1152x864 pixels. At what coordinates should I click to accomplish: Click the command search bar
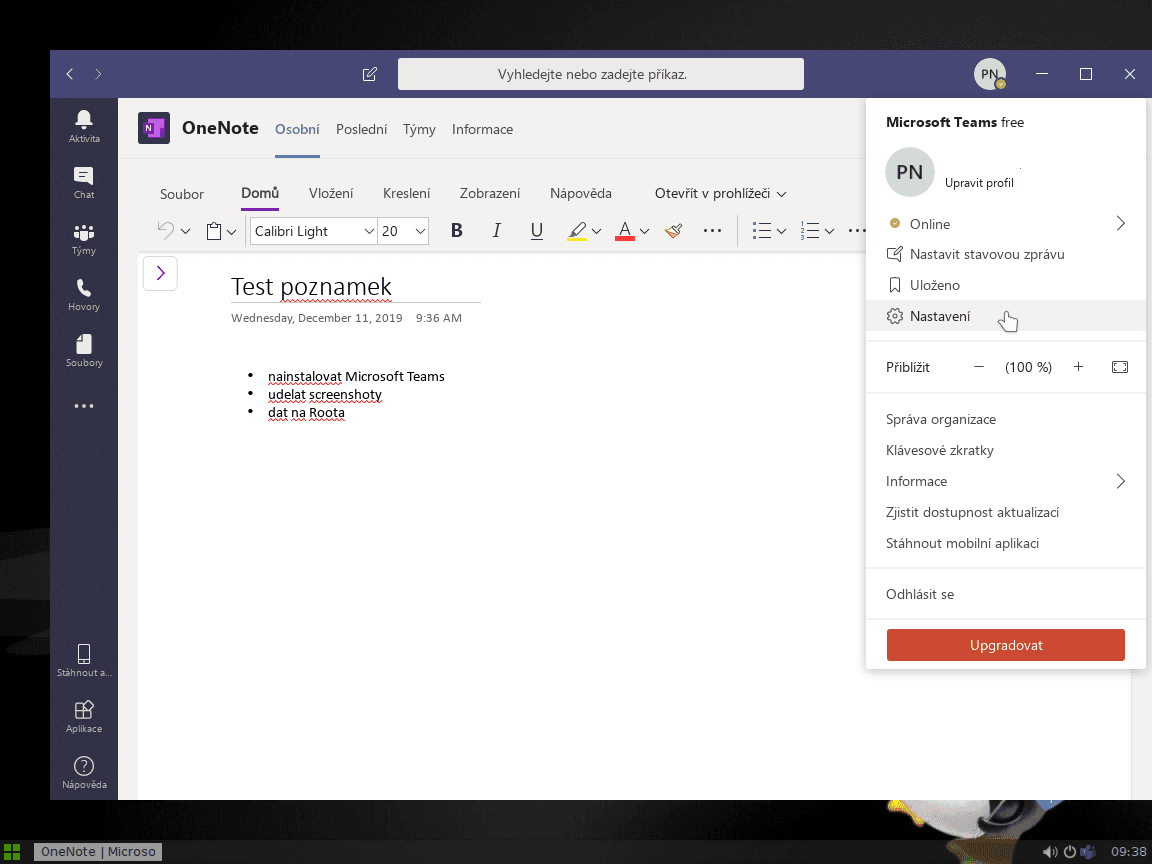click(601, 73)
